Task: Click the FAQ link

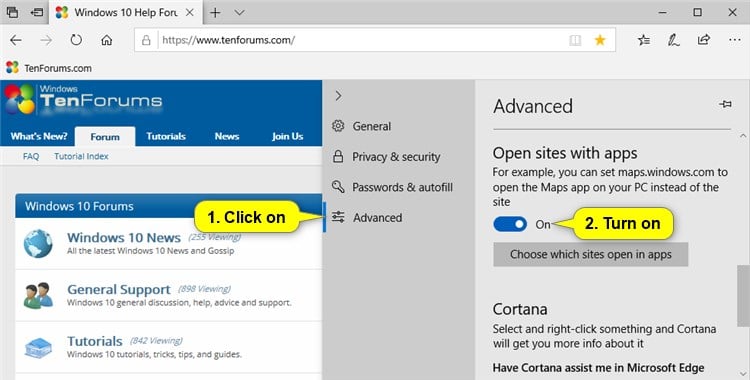Action: (31, 156)
